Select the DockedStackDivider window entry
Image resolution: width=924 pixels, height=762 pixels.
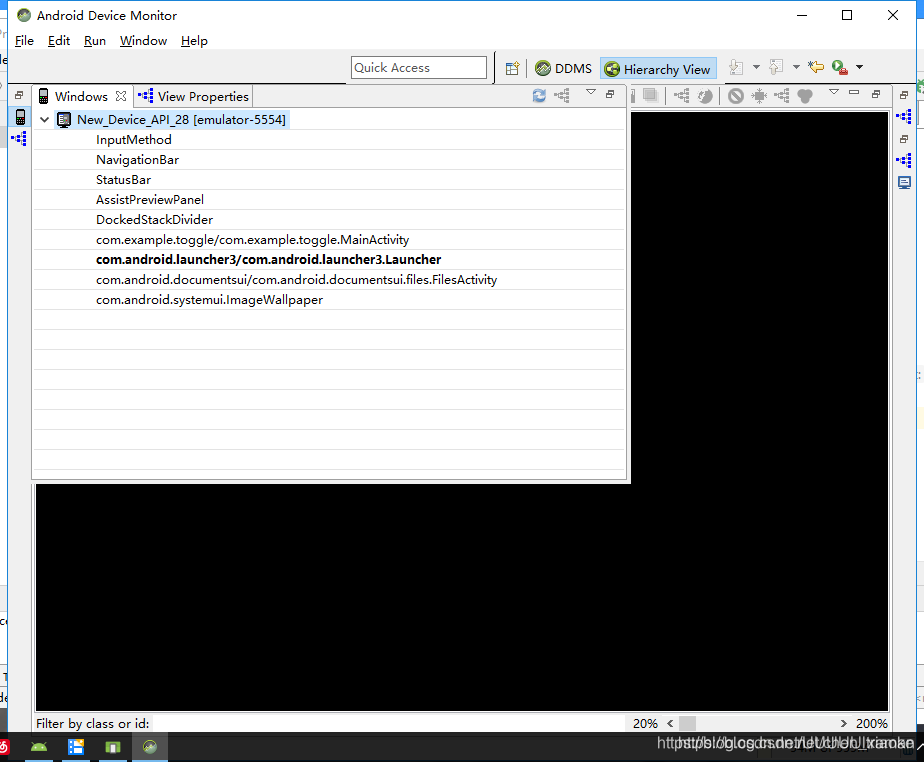click(154, 220)
